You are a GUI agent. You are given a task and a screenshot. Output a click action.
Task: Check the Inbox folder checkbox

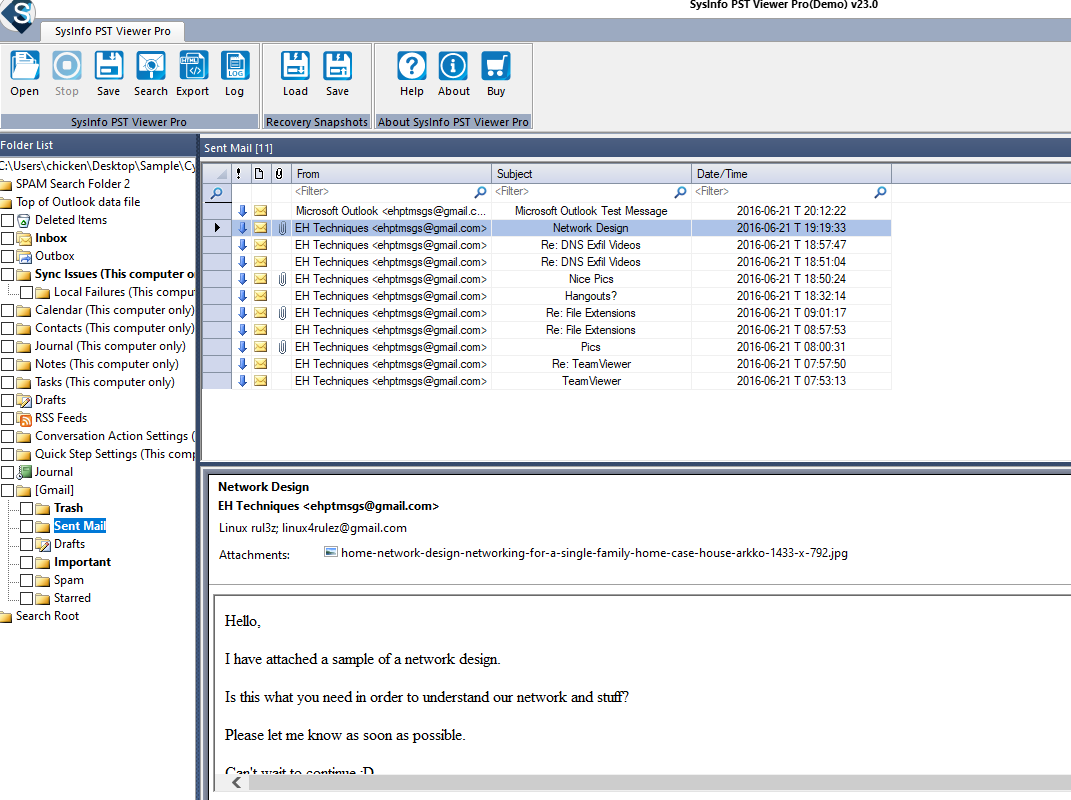tap(8, 238)
